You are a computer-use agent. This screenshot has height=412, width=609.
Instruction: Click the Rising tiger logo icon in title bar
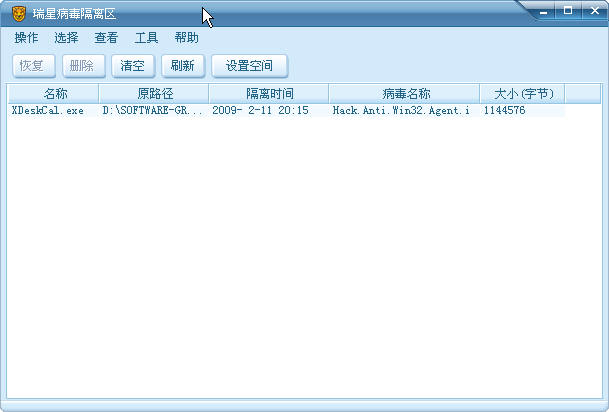(x=18, y=14)
